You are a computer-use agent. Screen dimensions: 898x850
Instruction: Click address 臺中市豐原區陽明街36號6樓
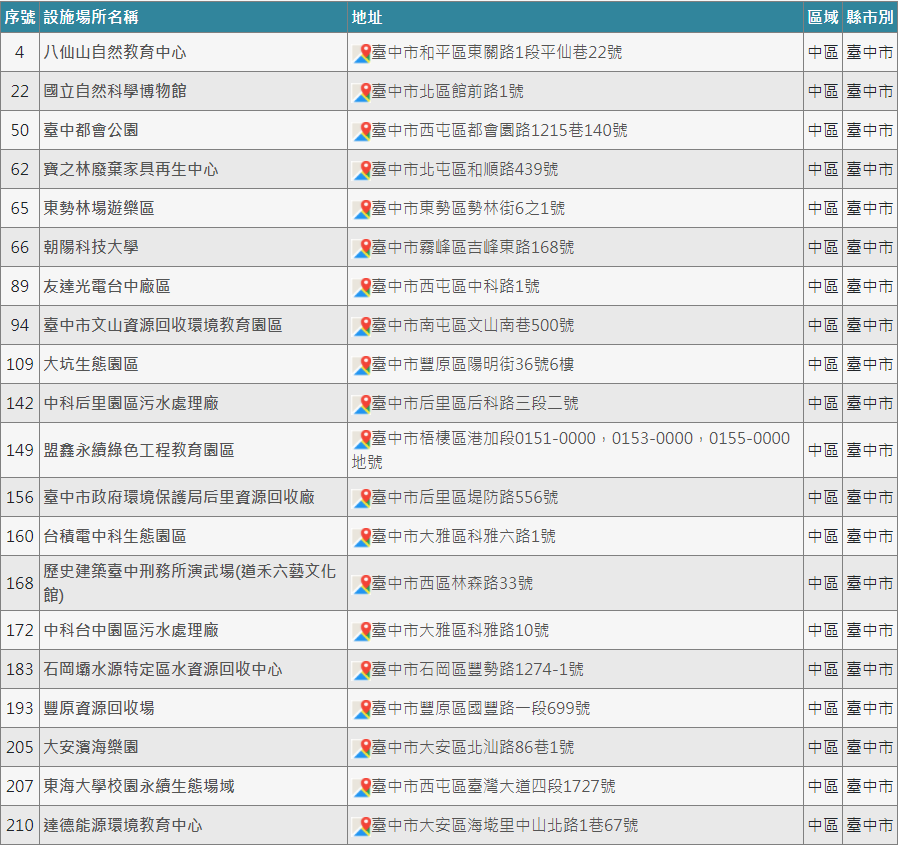[472, 364]
